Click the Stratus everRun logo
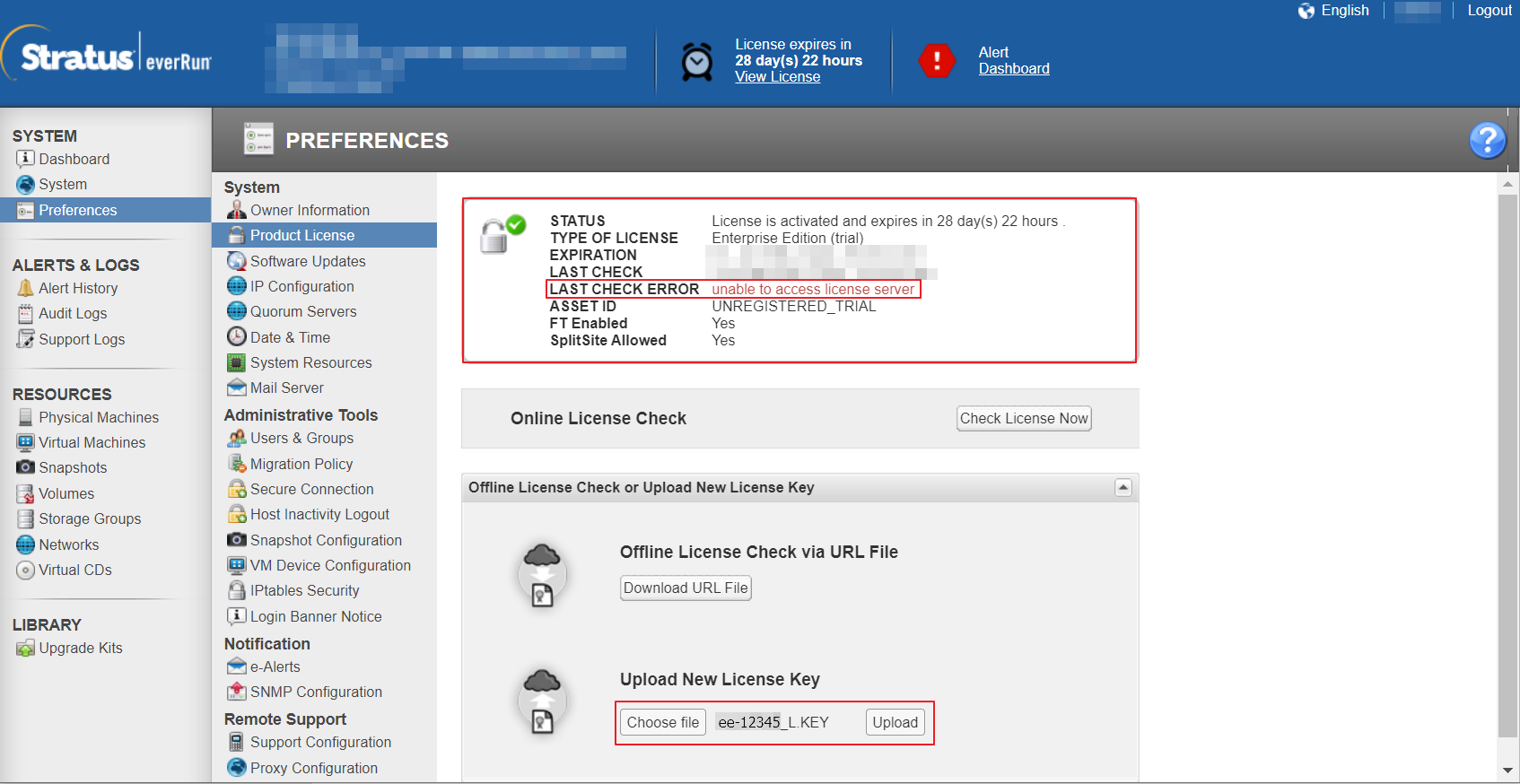1520x784 pixels. 107,56
